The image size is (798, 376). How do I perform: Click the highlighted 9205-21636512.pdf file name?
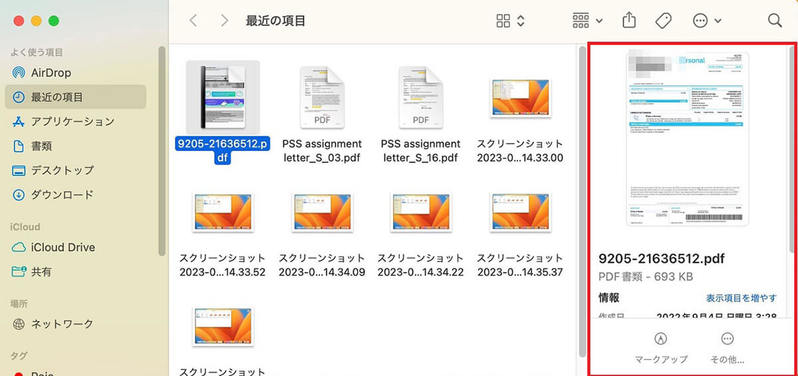(x=223, y=151)
